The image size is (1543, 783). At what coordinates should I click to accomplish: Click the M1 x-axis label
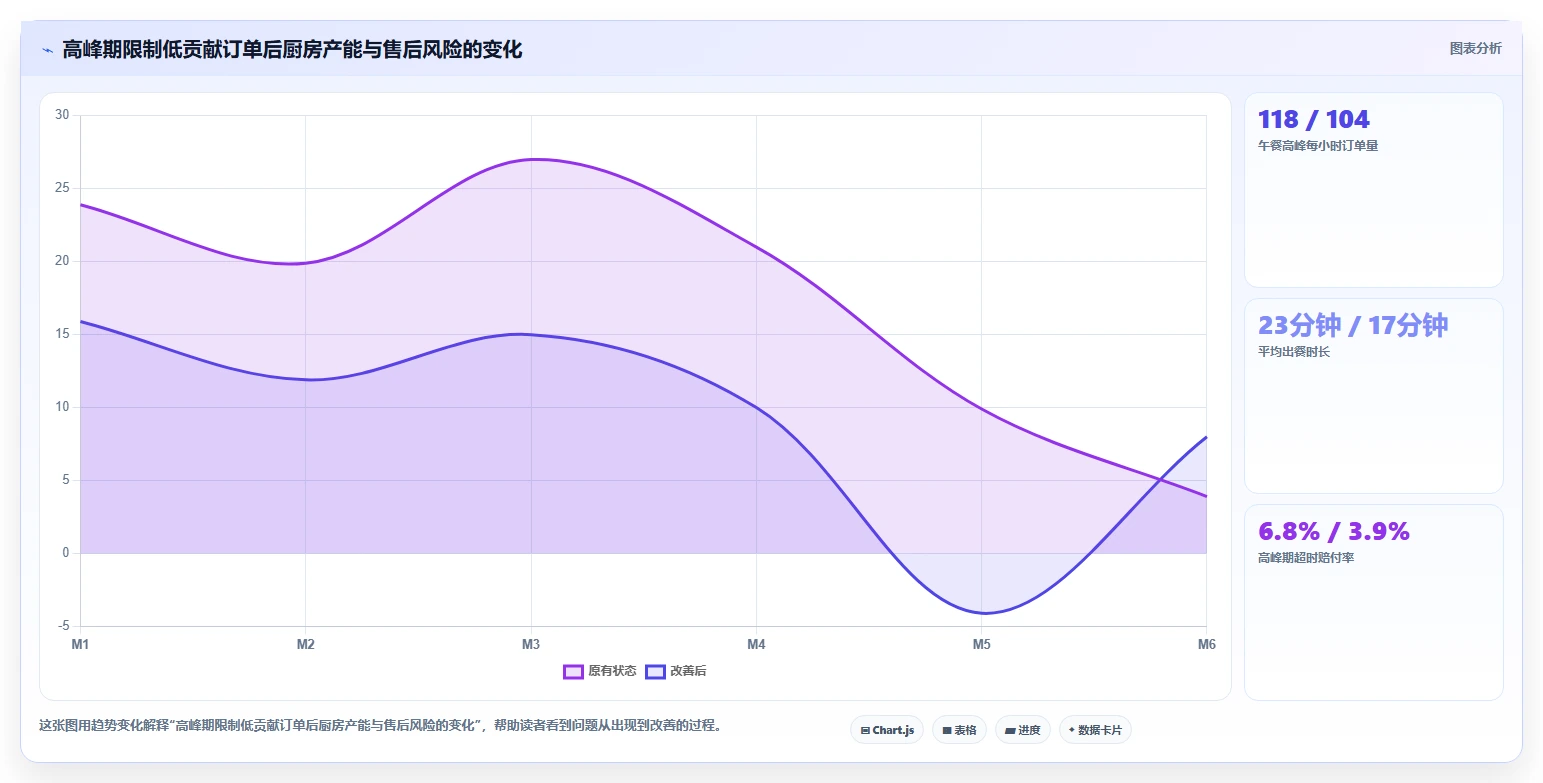pos(80,645)
